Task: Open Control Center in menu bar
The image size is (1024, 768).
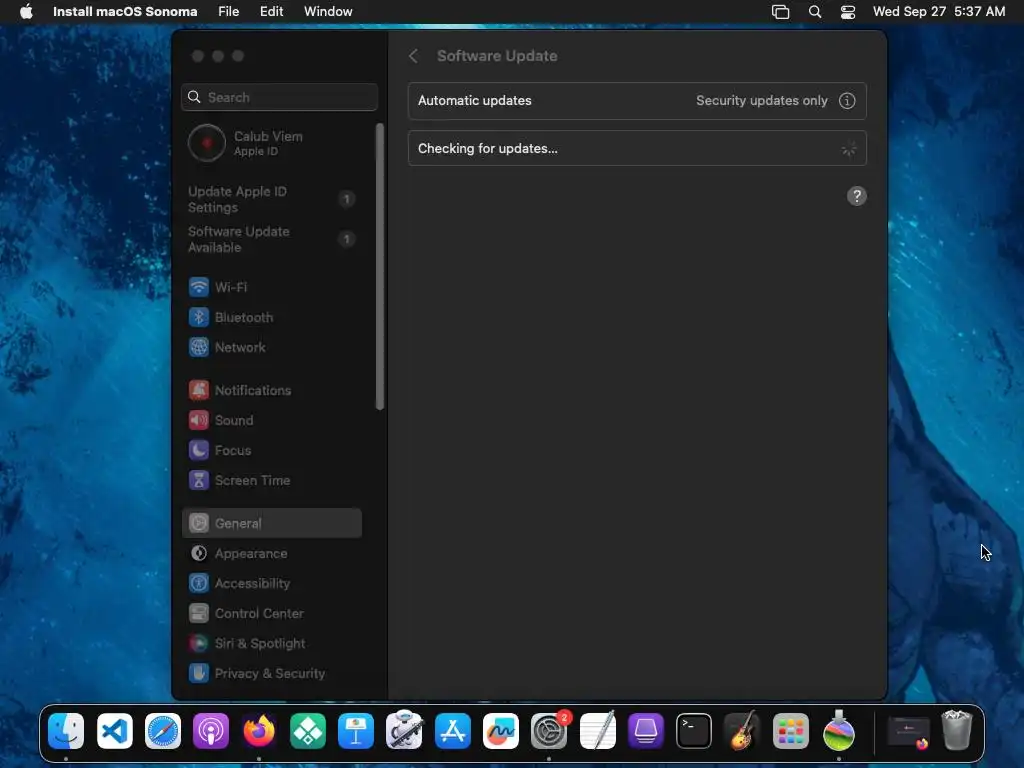Action: click(848, 12)
